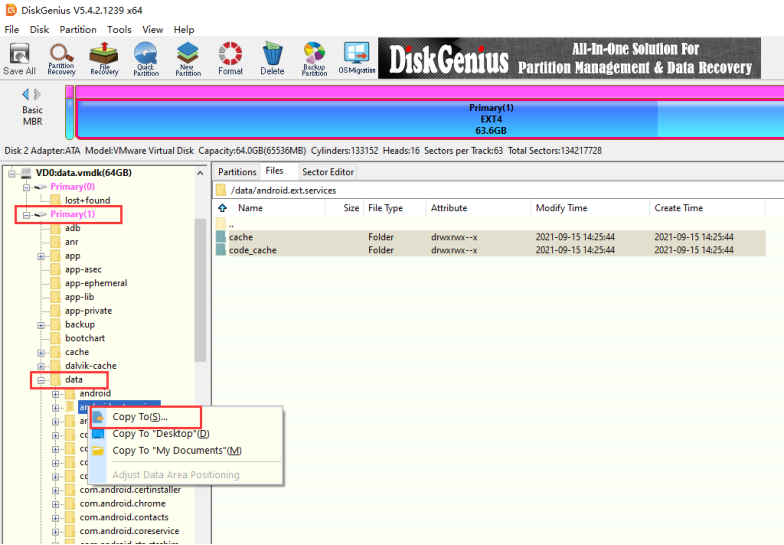Image resolution: width=784 pixels, height=545 pixels.
Task: Open the Help menu
Action: point(184,30)
